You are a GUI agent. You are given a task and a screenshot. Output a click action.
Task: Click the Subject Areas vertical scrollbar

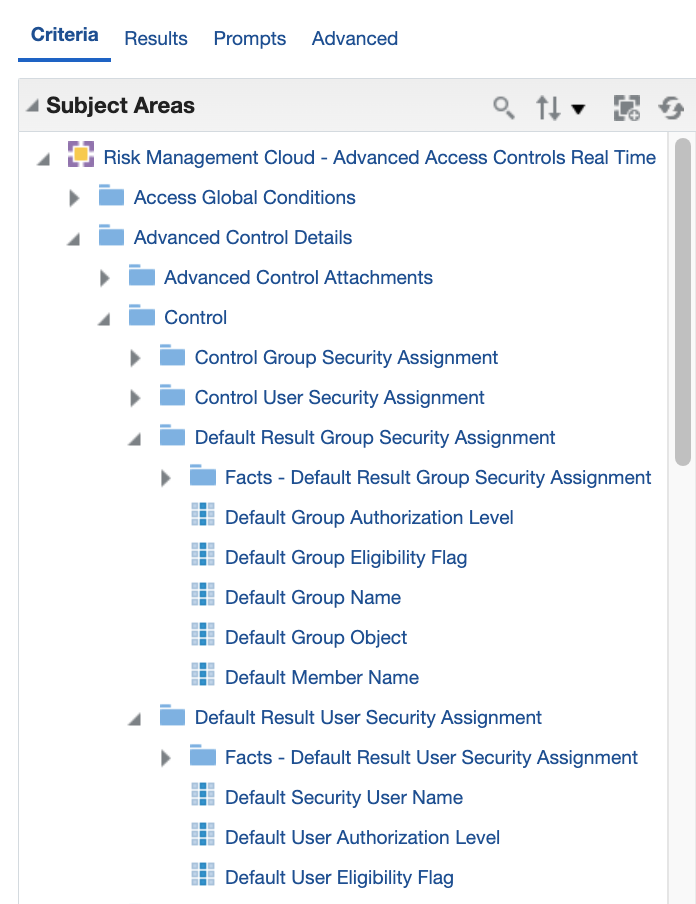[x=683, y=300]
